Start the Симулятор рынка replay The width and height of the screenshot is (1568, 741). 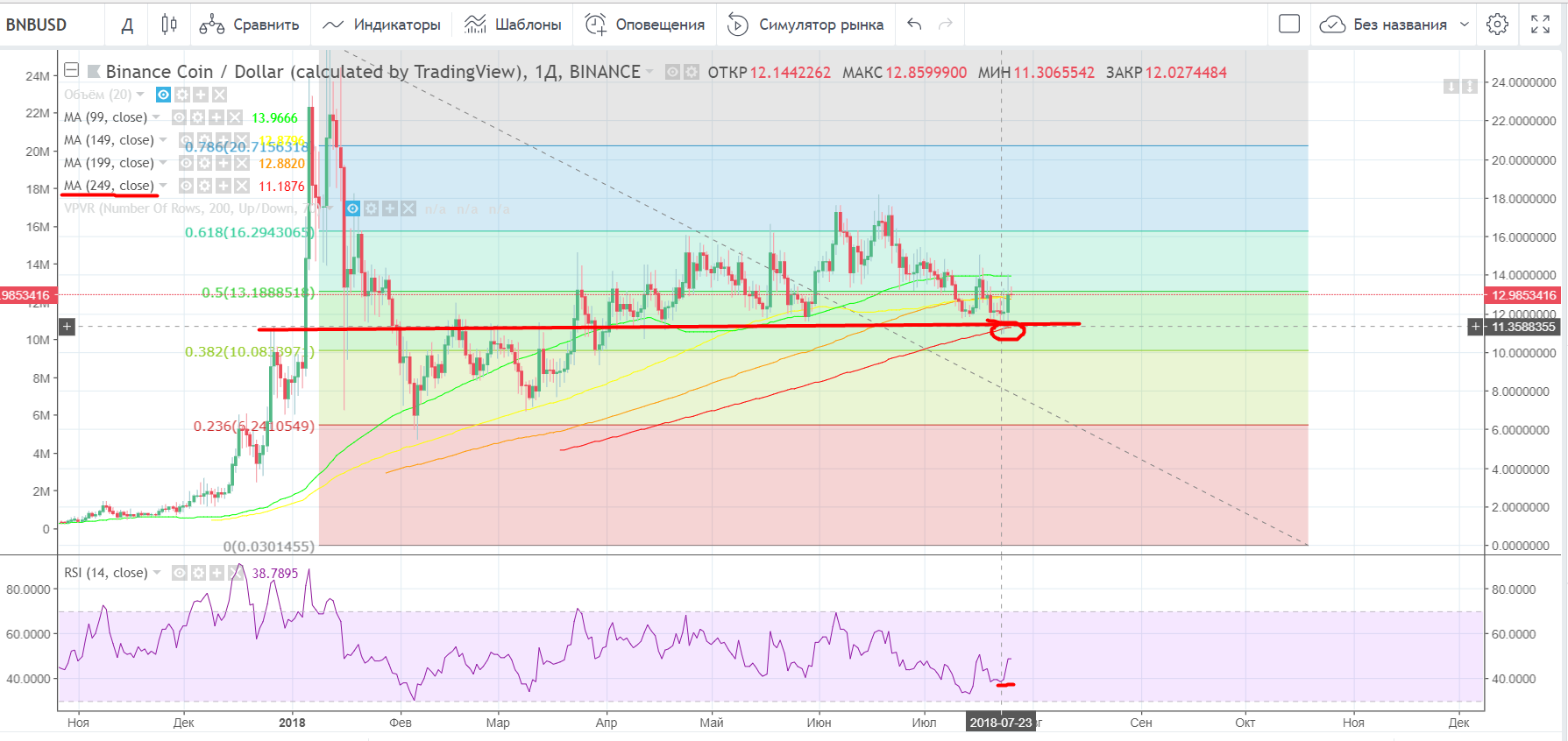805,25
